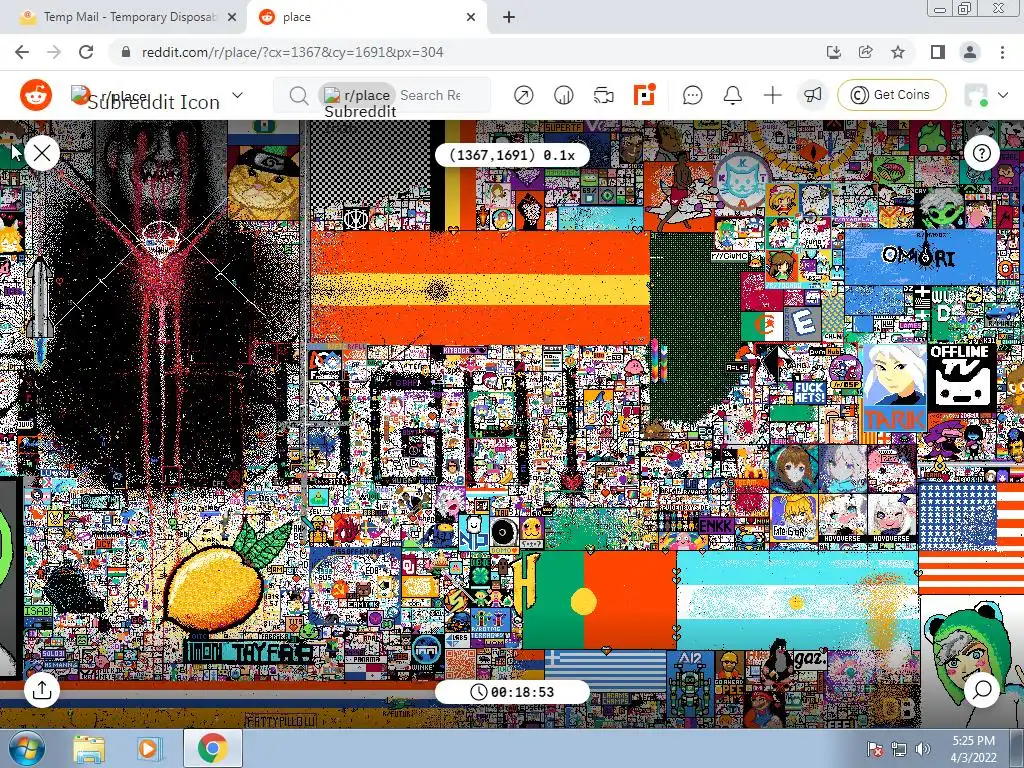Open the chat bubble icon

(692, 95)
